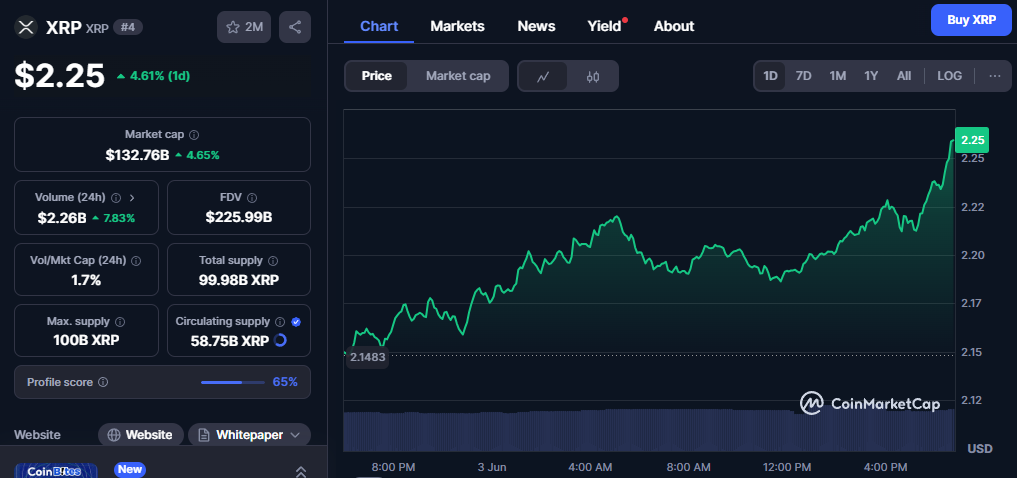Select the 7D time range
Viewport: 1017px width, 478px height.
pos(804,76)
